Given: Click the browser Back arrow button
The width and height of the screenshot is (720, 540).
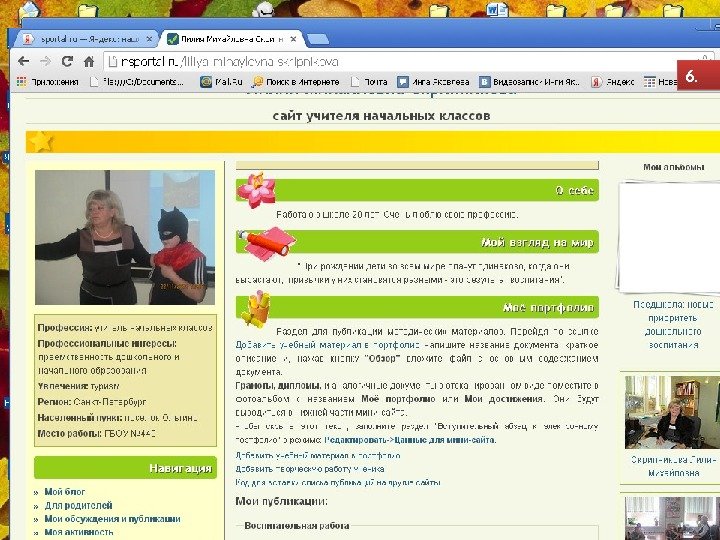Looking at the screenshot, I should click(x=24, y=61).
